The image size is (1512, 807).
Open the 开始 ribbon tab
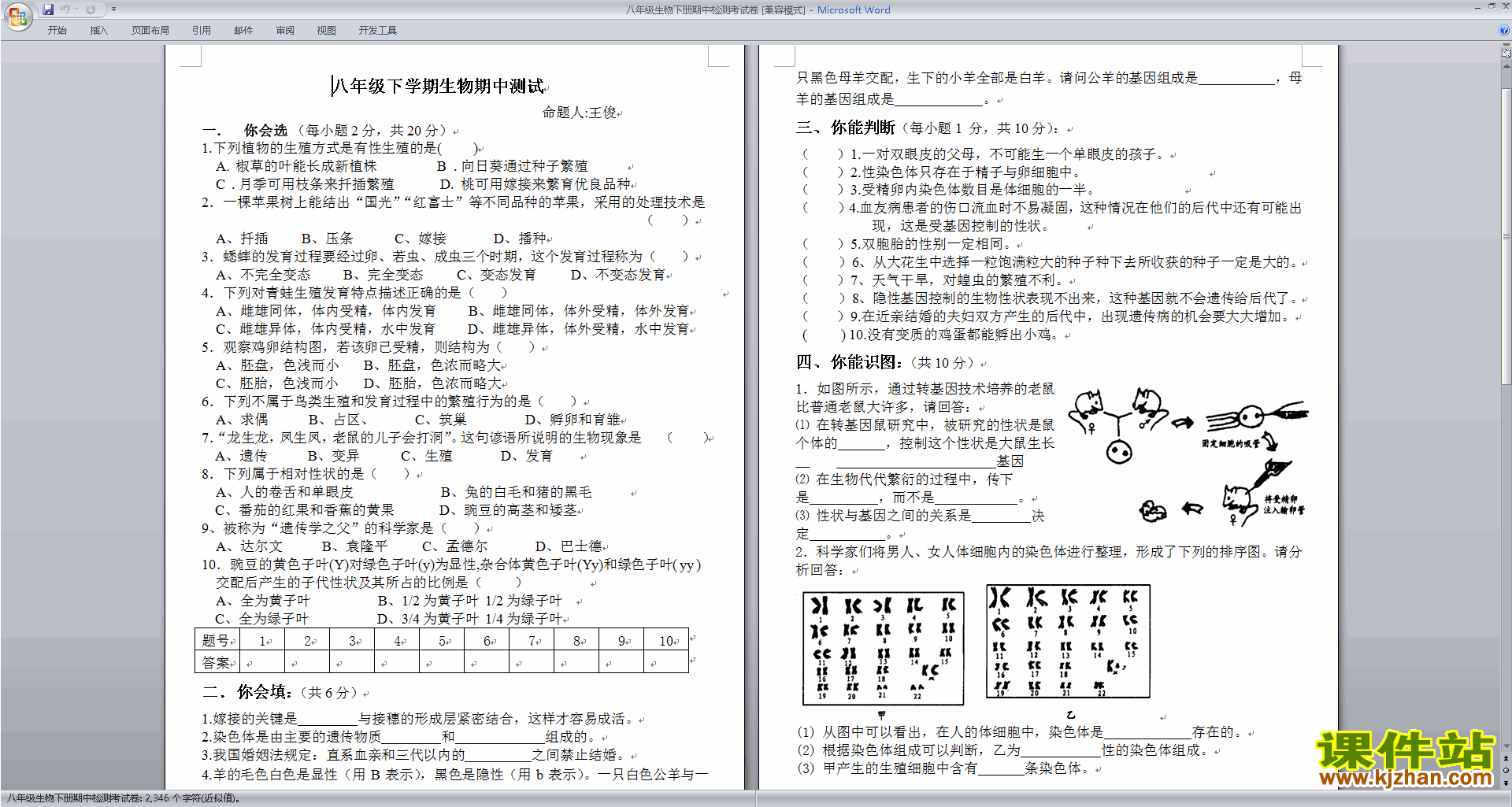[x=57, y=31]
